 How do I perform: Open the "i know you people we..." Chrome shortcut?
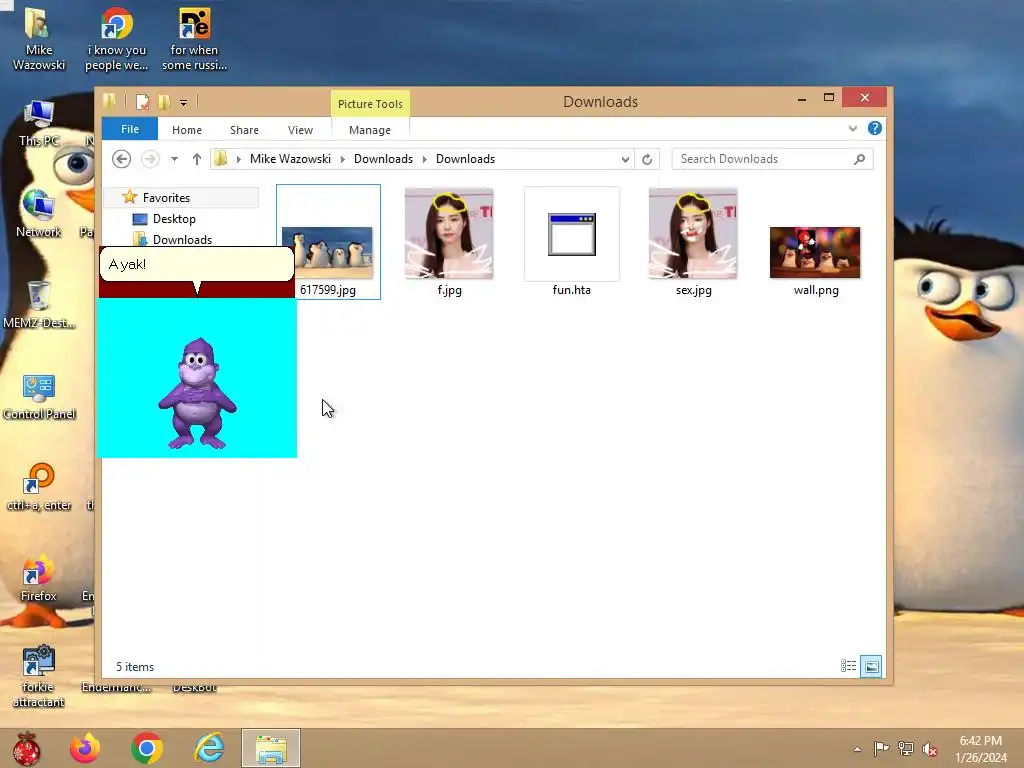(116, 39)
